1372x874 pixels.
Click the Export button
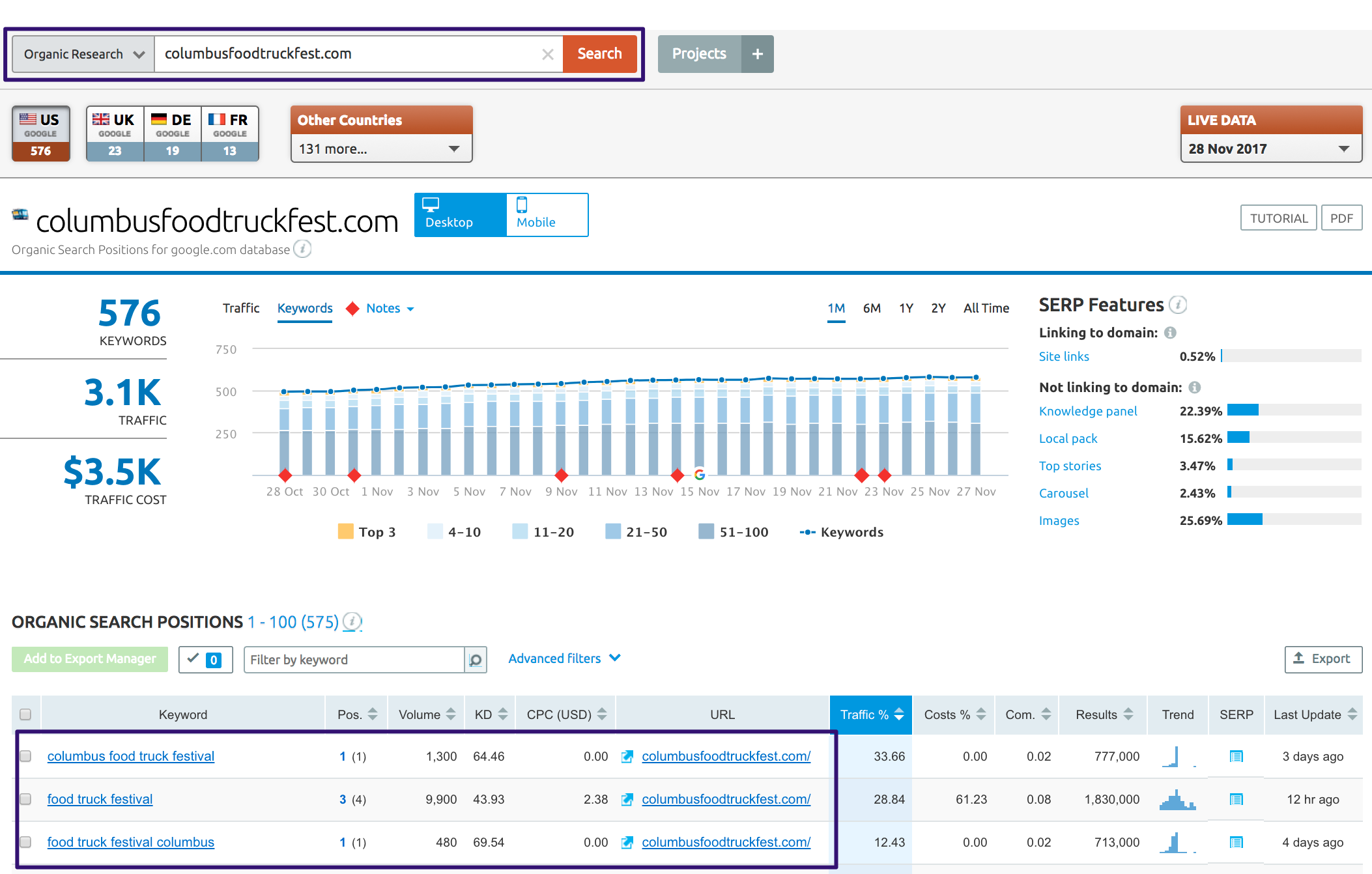click(1323, 659)
